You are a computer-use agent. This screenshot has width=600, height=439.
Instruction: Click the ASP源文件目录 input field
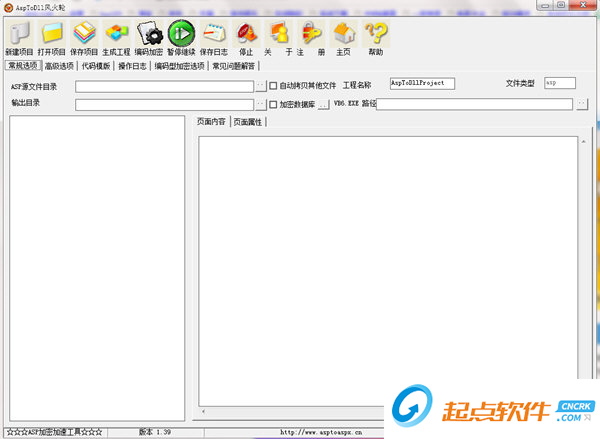164,86
